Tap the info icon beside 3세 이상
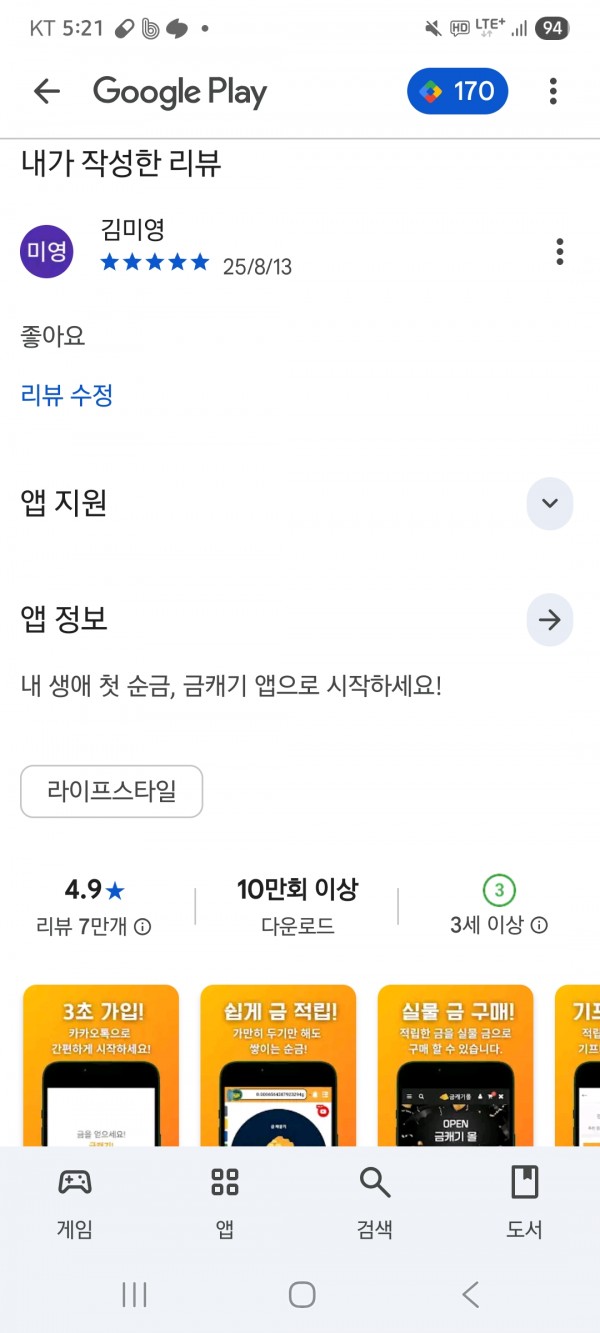The height and width of the screenshot is (1333, 600). pos(539,926)
